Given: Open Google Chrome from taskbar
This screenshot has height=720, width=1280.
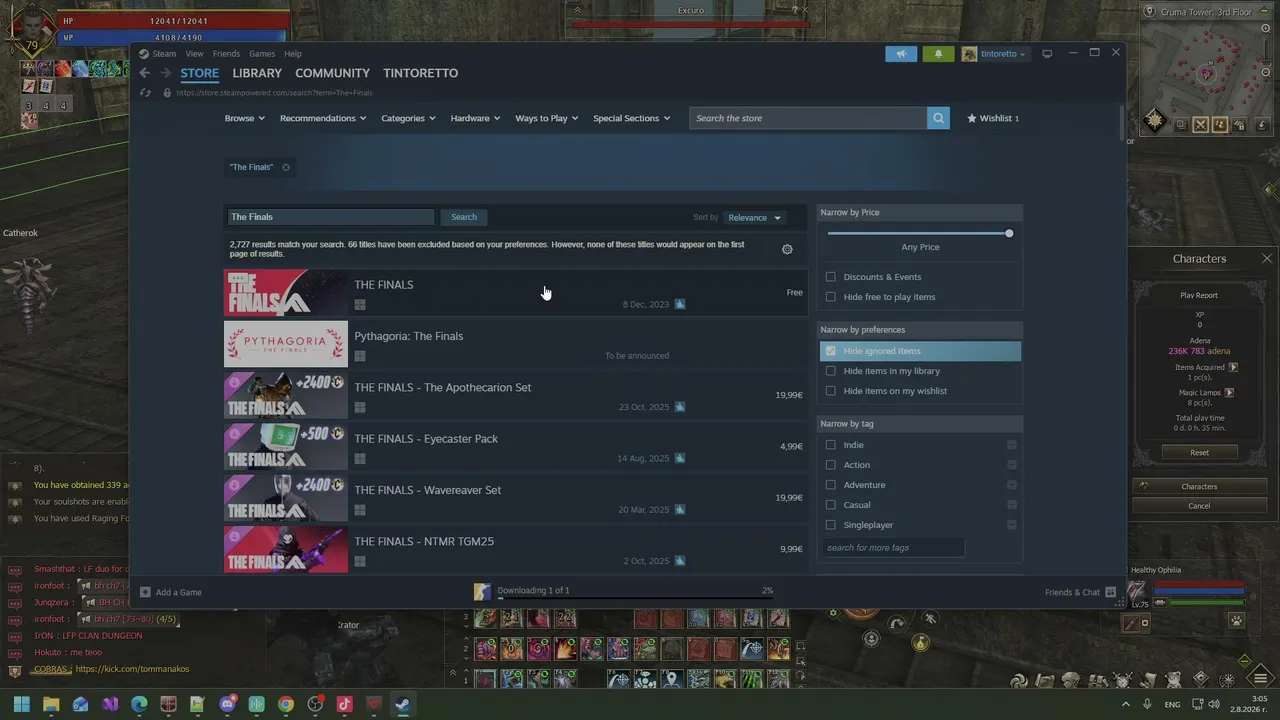Looking at the screenshot, I should click(x=286, y=704).
